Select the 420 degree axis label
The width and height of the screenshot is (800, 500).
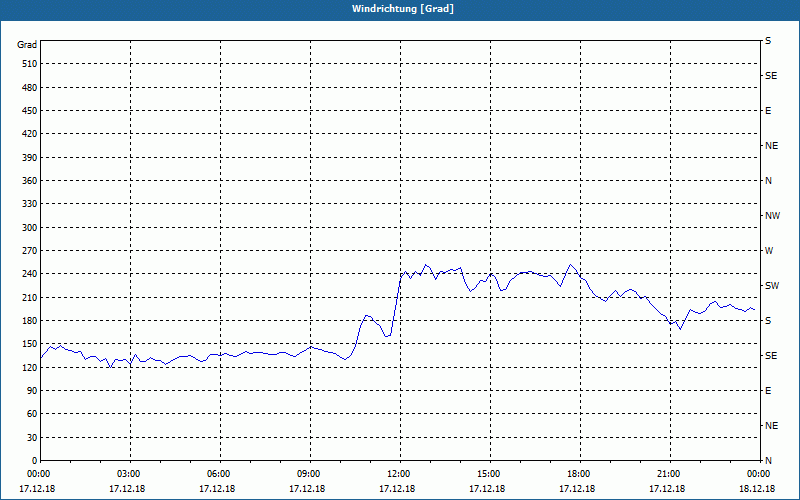pyautogui.click(x=30, y=134)
